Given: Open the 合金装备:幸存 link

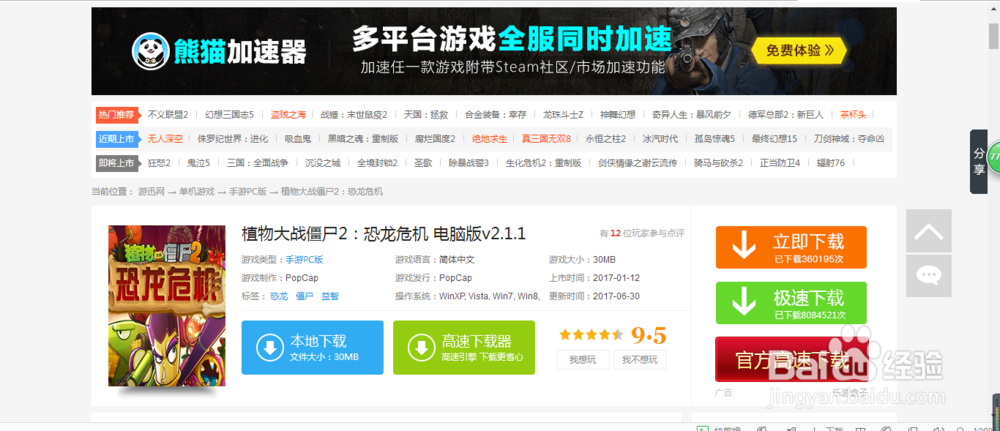Looking at the screenshot, I should [x=495, y=115].
